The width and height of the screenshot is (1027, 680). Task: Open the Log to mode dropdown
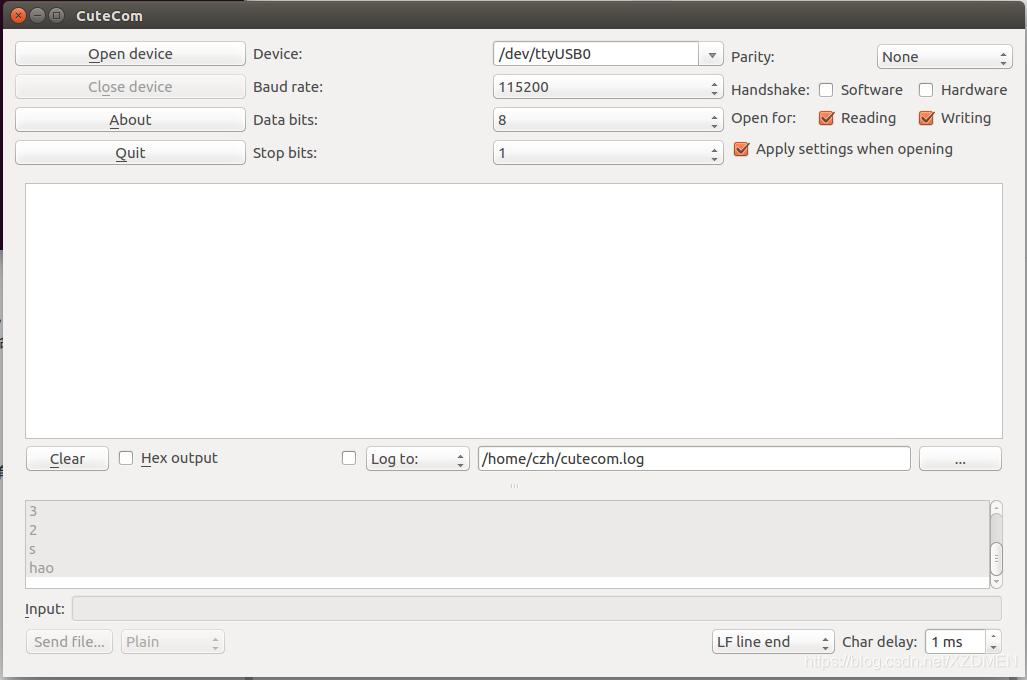[x=417, y=459]
